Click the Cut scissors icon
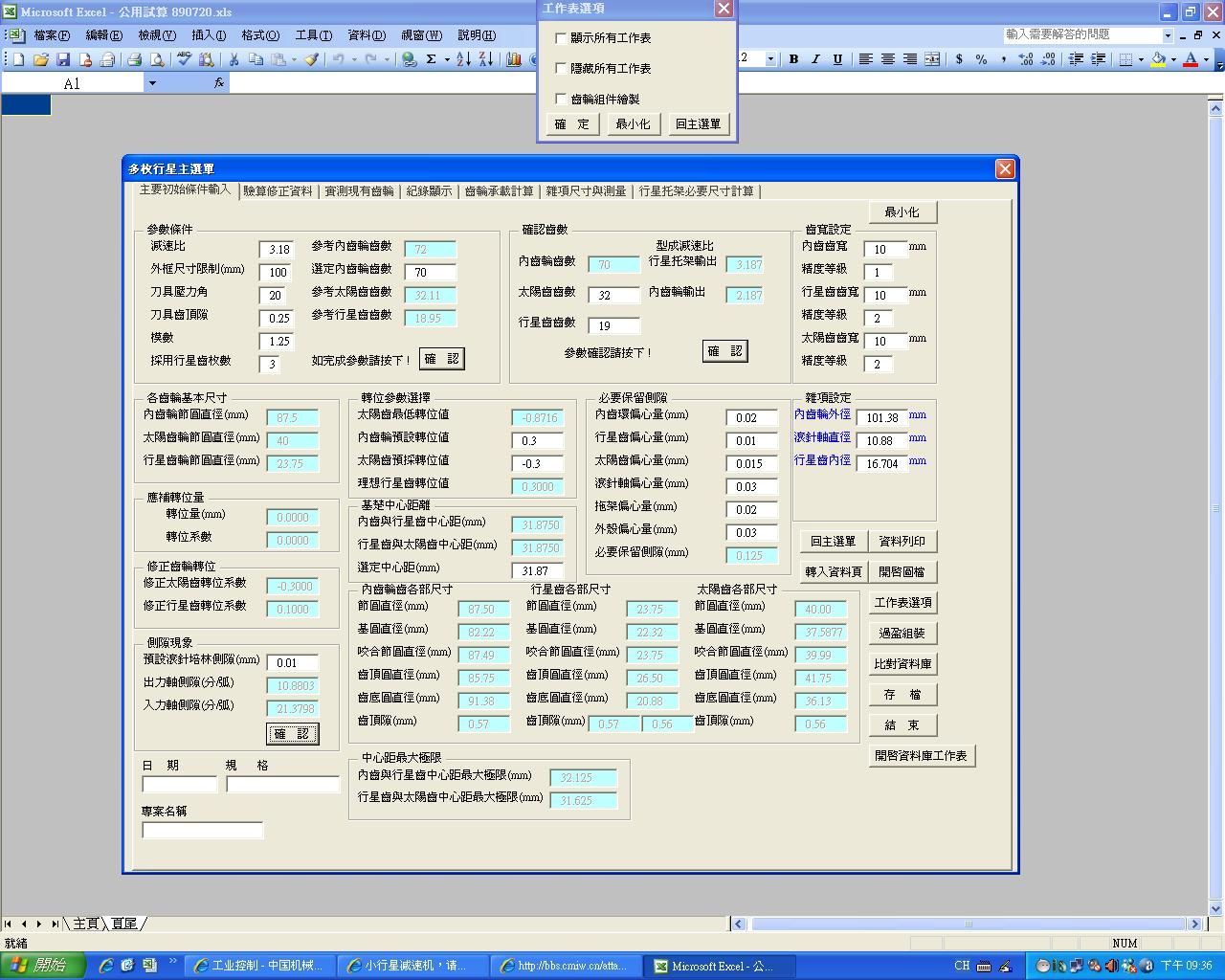The width and height of the screenshot is (1225, 980). 234,59
